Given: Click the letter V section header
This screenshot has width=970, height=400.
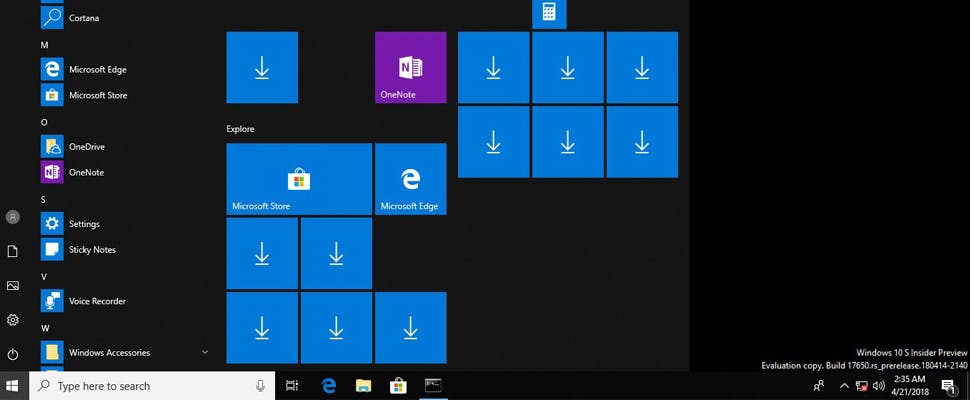Looking at the screenshot, I should pos(44,276).
